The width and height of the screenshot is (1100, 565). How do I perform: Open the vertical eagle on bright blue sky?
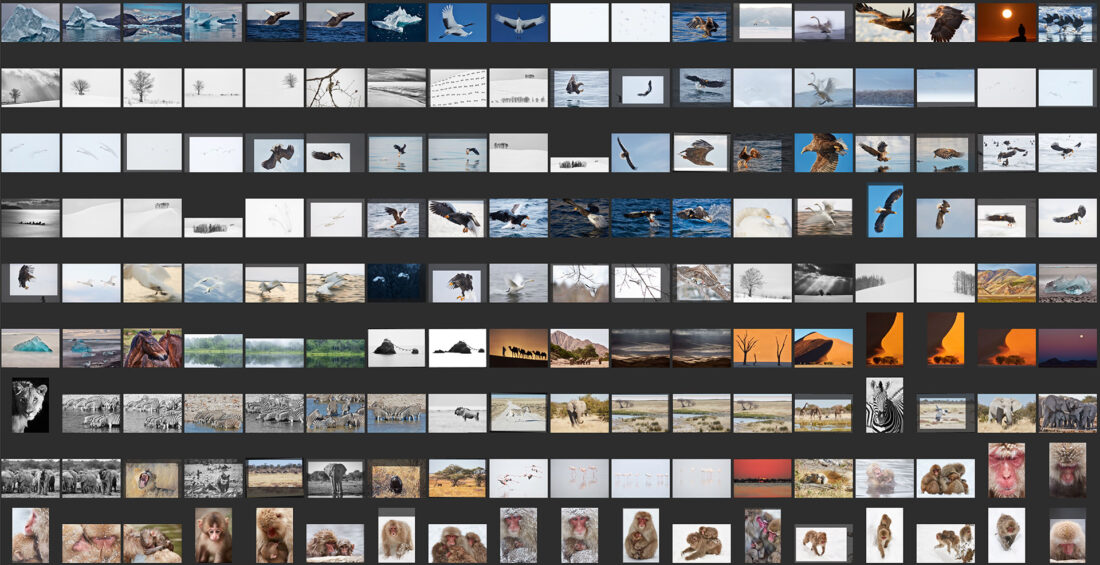tap(885, 211)
